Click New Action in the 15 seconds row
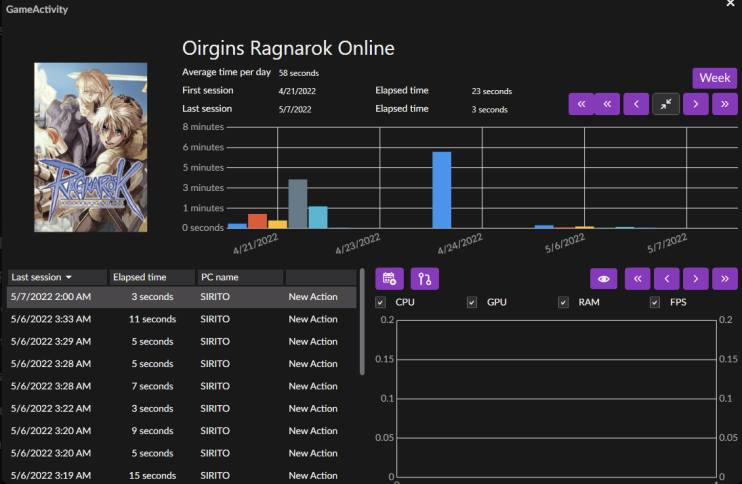Screen dimensions: 742x484 313,475
